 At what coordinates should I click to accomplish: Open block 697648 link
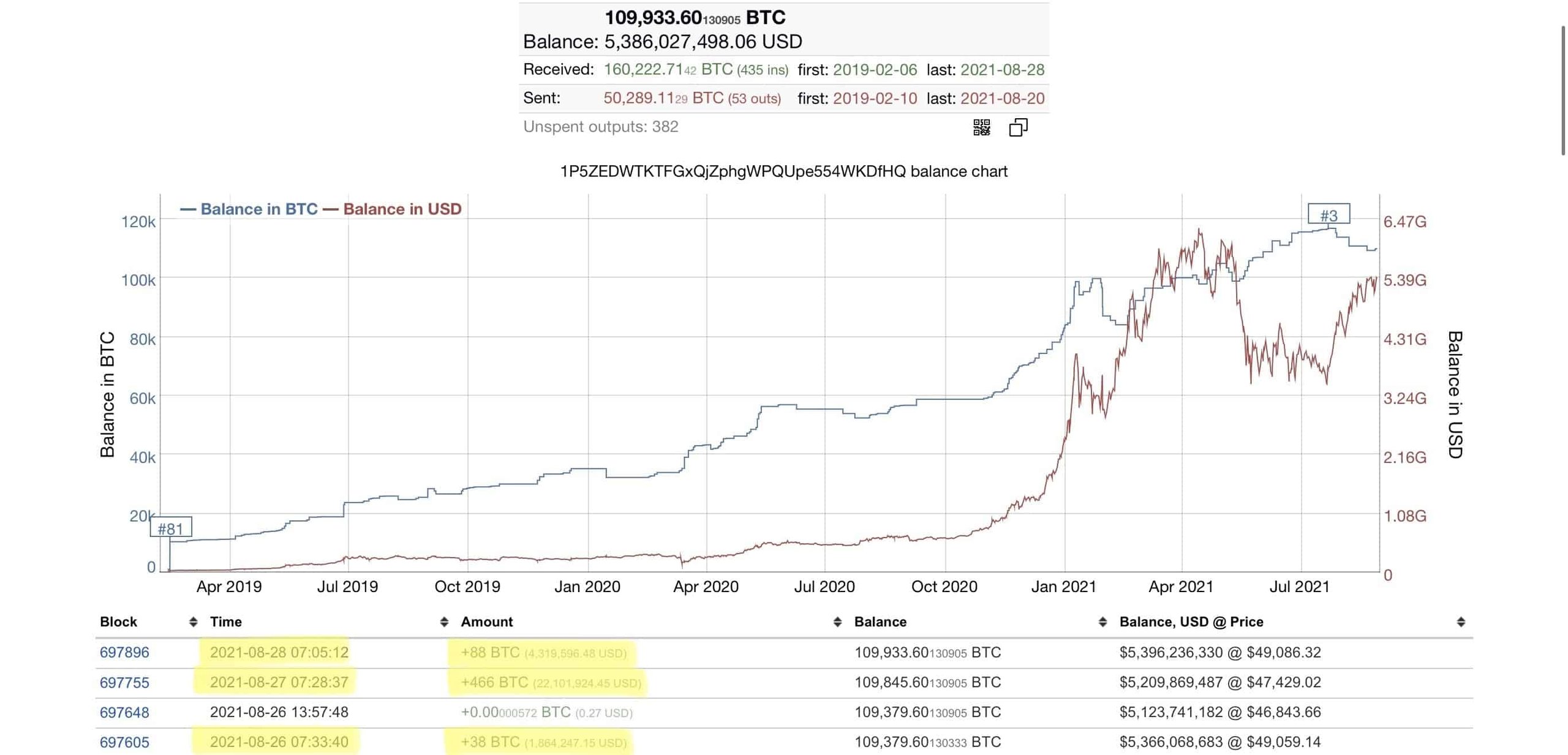pyautogui.click(x=124, y=712)
